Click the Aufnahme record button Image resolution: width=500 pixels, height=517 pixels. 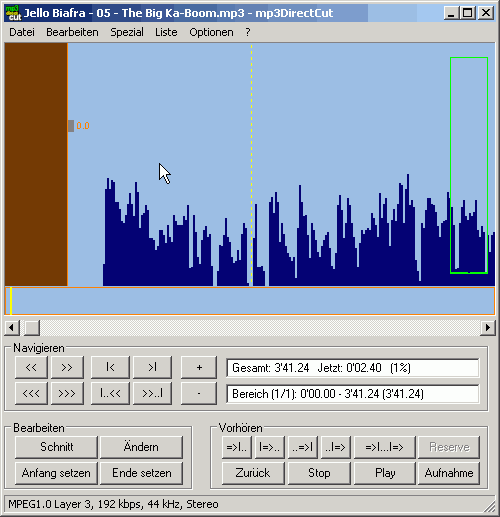pos(449,473)
